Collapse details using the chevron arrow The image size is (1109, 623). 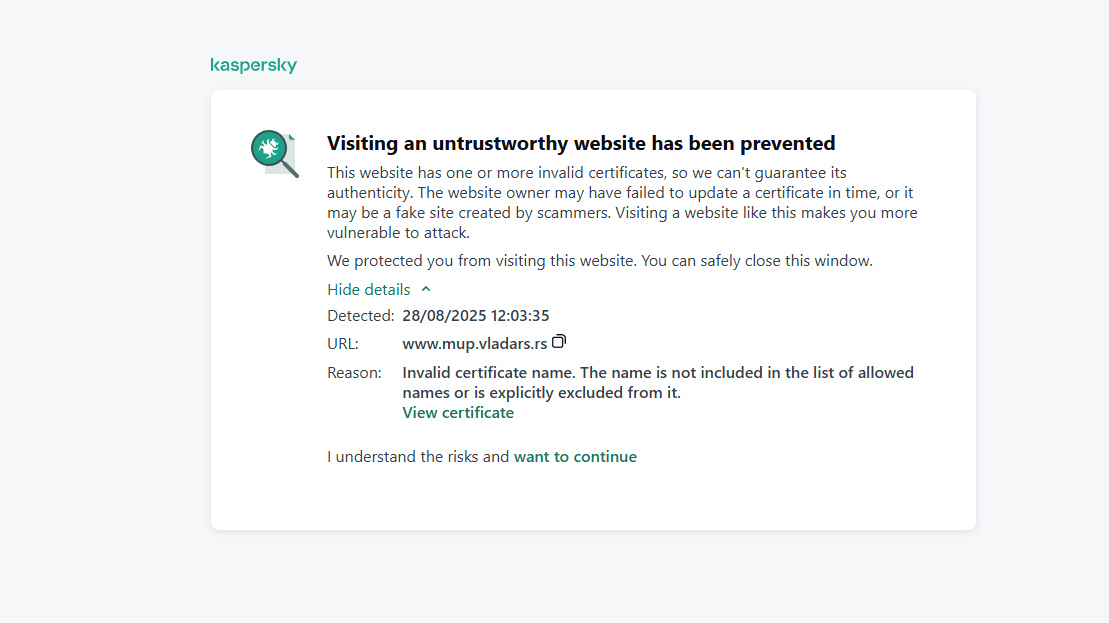pyautogui.click(x=426, y=289)
